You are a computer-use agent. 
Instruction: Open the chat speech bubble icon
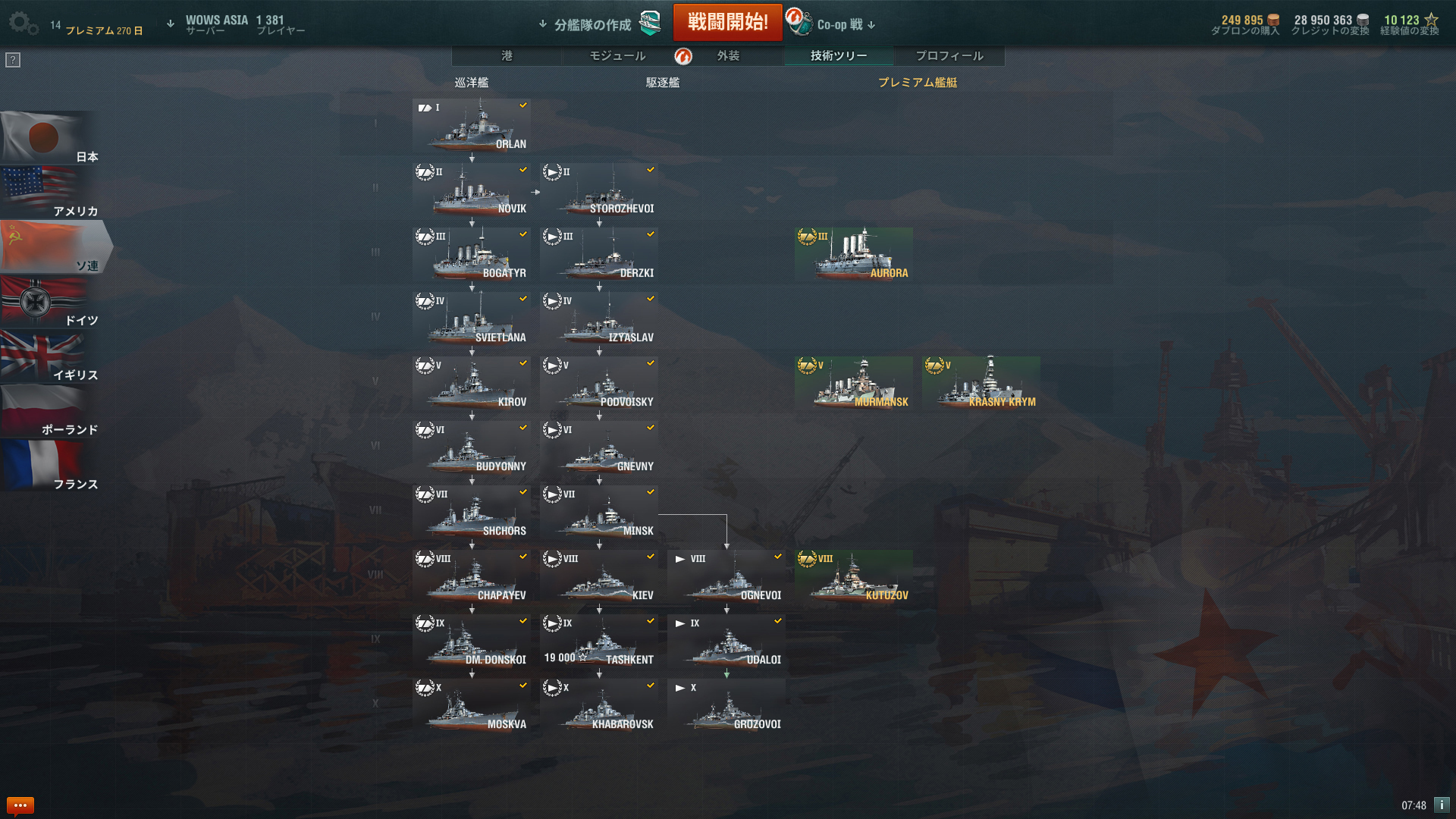(x=20, y=805)
